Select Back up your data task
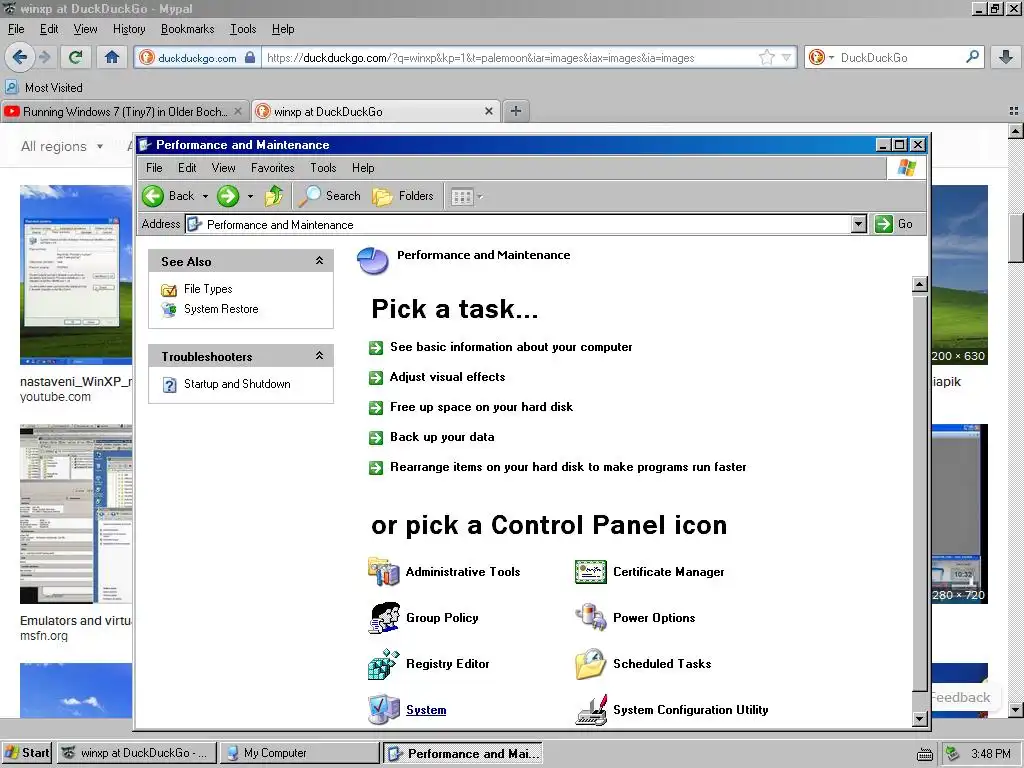 (x=442, y=437)
